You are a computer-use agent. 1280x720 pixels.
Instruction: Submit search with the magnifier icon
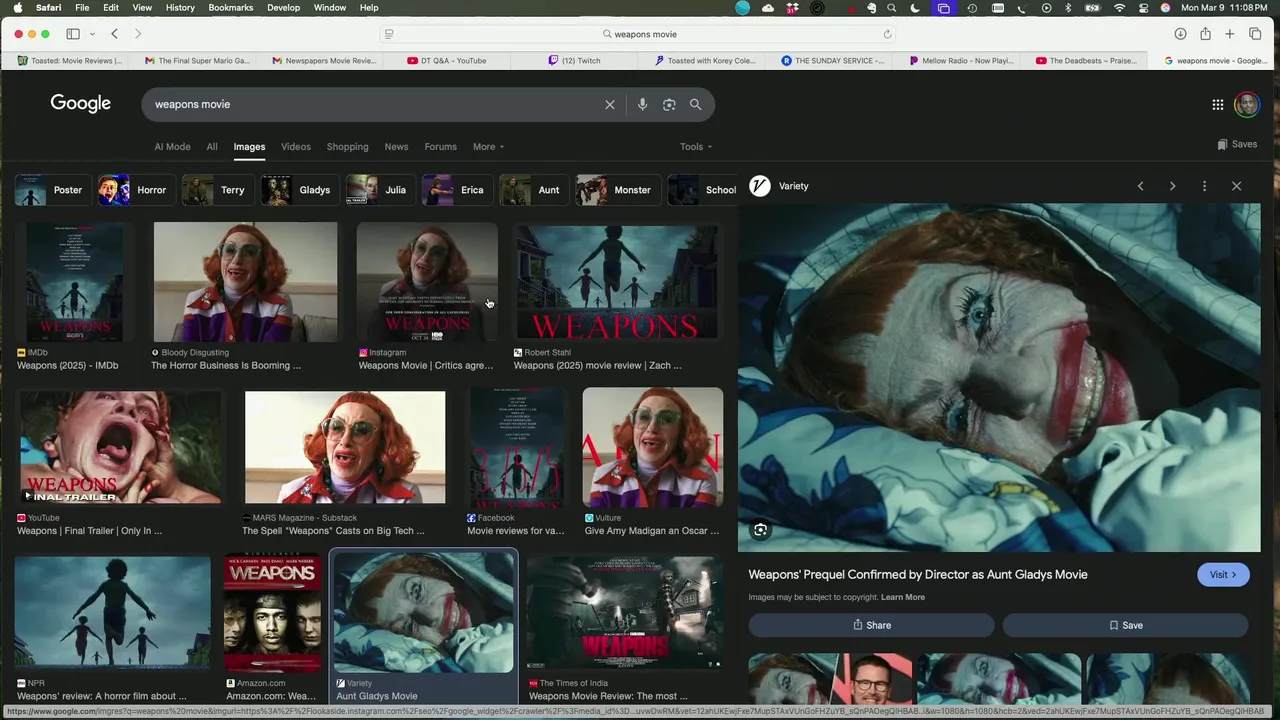[x=695, y=104]
